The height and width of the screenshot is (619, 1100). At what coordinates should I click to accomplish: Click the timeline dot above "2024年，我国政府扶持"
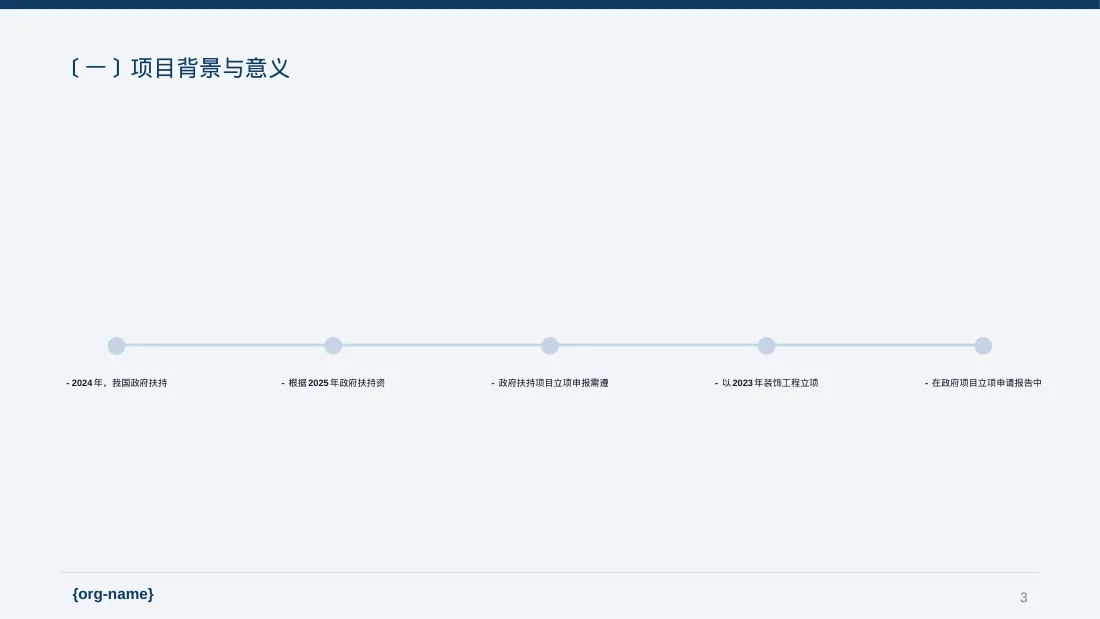[116, 345]
